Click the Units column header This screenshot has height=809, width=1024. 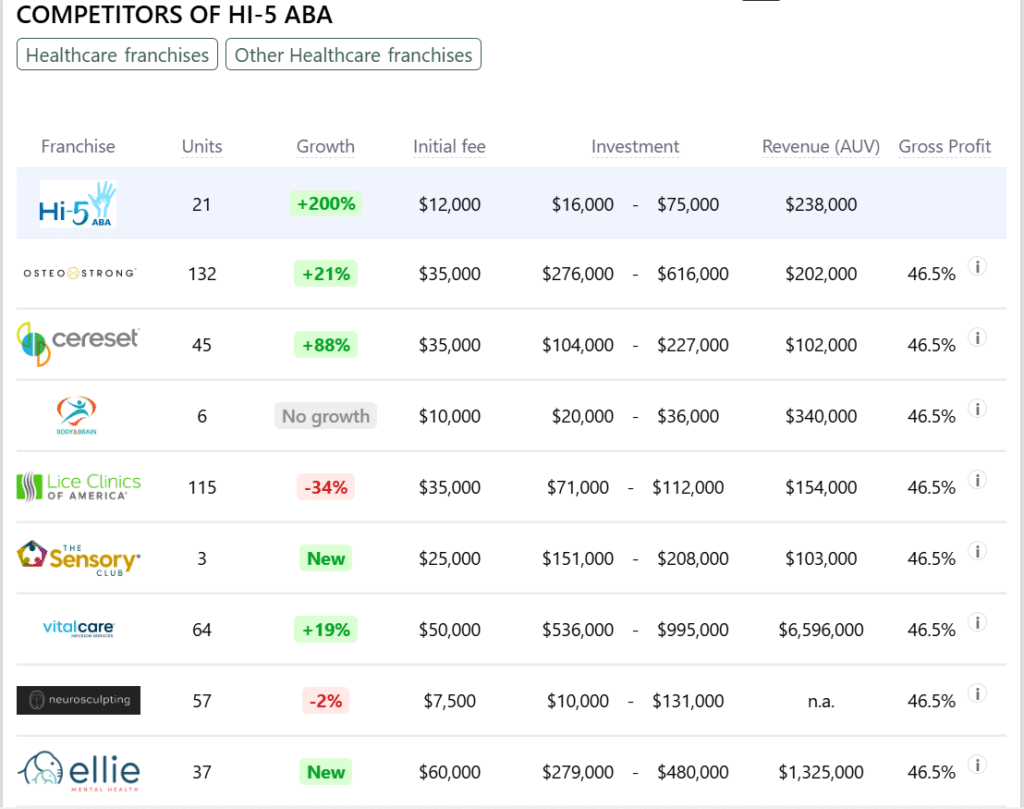coord(202,146)
